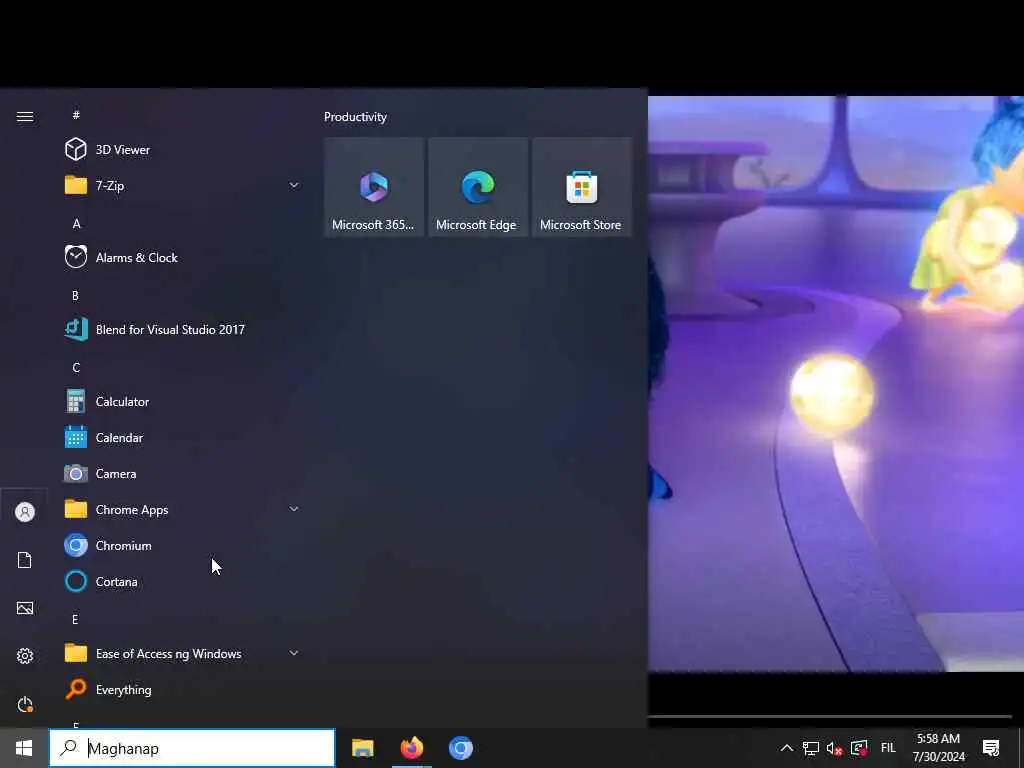Click the video progress bar
Image resolution: width=1024 pixels, height=768 pixels.
click(829, 716)
